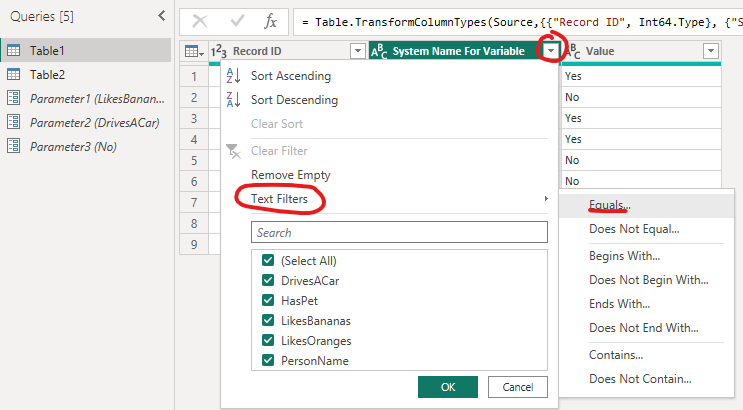The image size is (743, 410).
Task: Click the filter Search box
Action: [399, 232]
